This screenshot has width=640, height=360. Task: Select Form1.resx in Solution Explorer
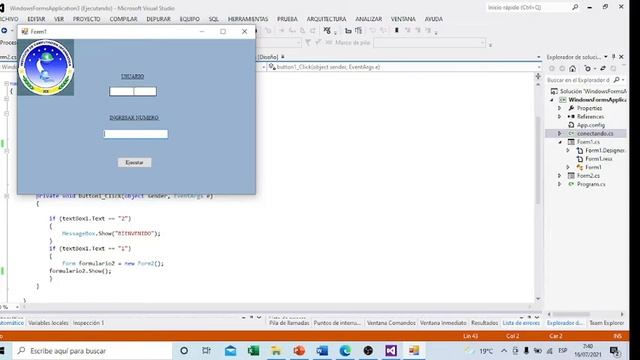pyautogui.click(x=599, y=159)
